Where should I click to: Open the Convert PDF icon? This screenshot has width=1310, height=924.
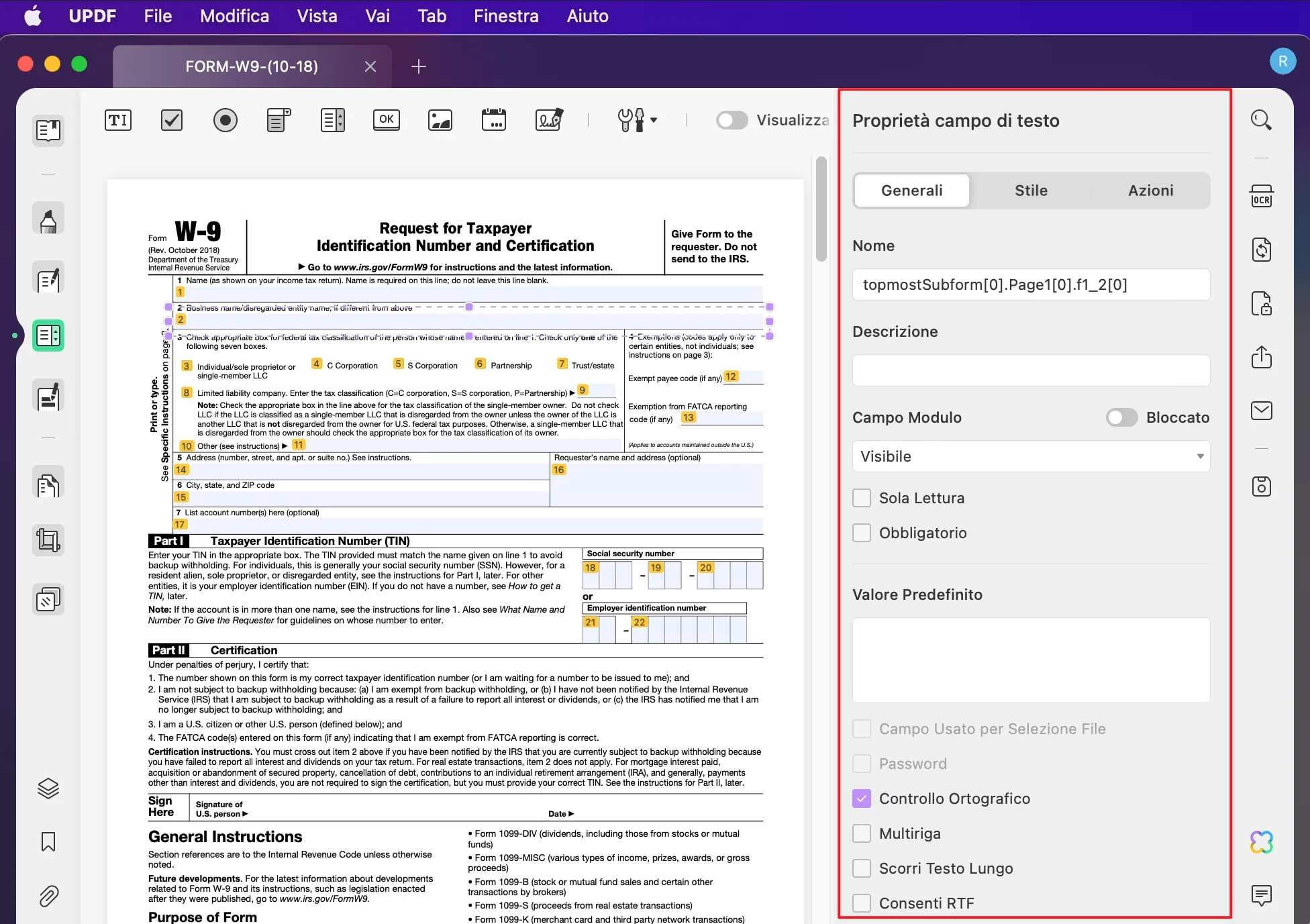pos(1262,250)
